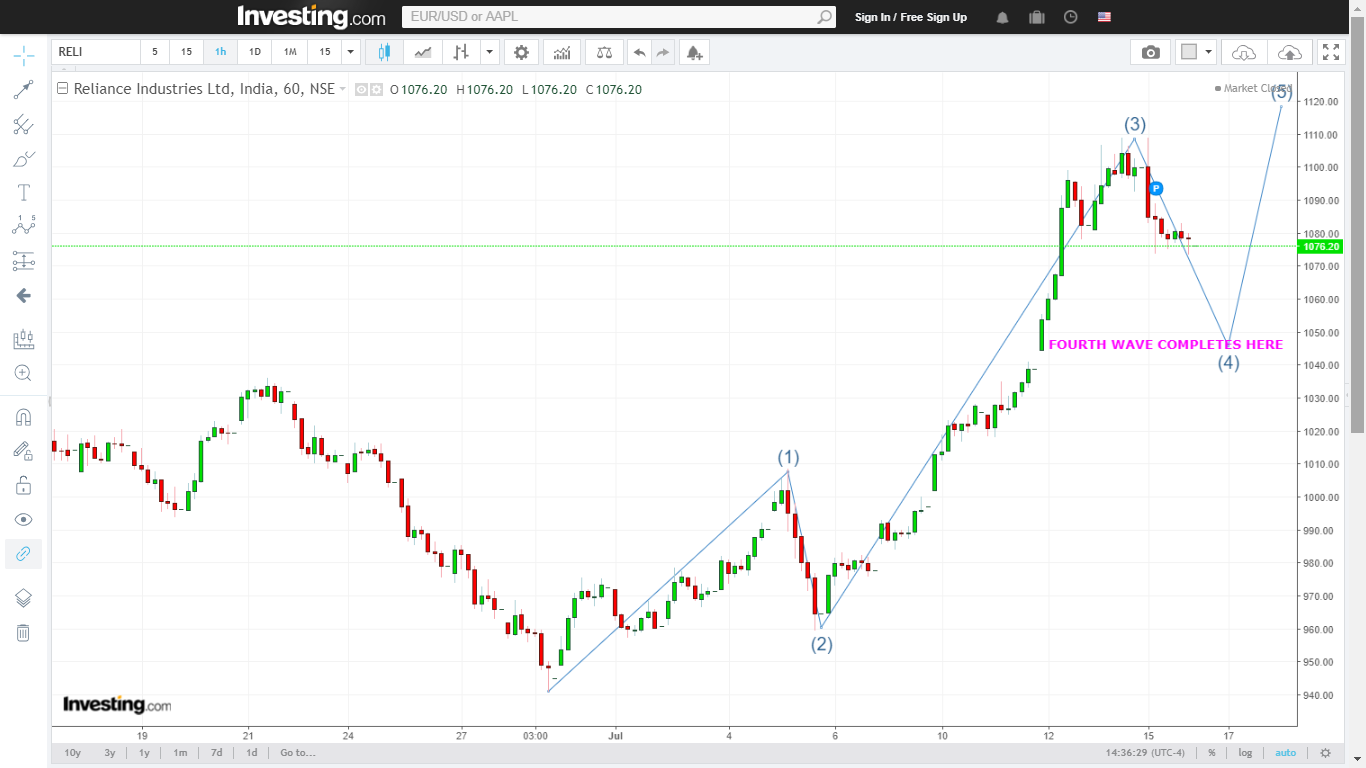Image resolution: width=1366 pixels, height=768 pixels.
Task: Select the Text annotation tool
Action: [x=23, y=192]
